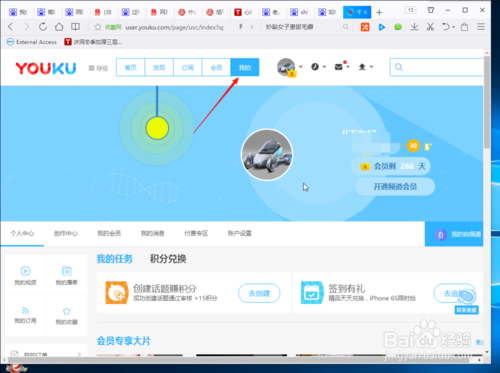Reload the page with the refresh icon

[x=43, y=27]
